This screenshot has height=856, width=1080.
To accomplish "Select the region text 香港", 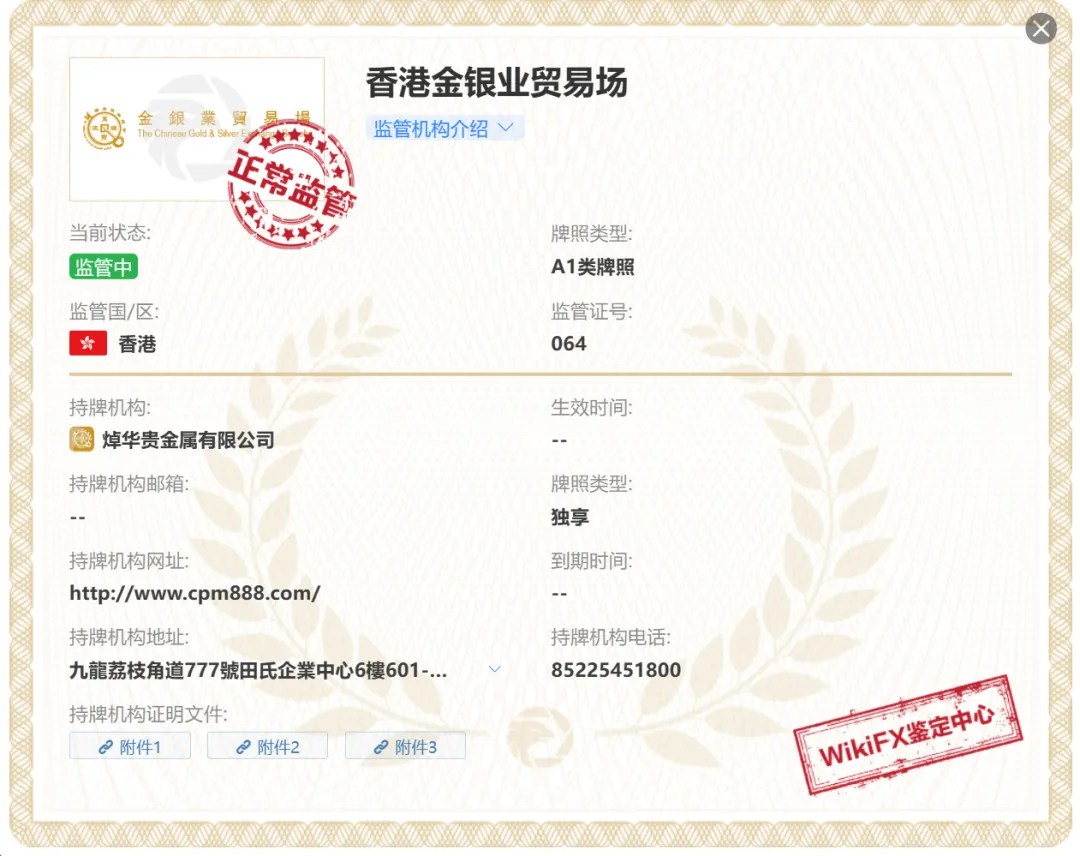I will point(137,344).
